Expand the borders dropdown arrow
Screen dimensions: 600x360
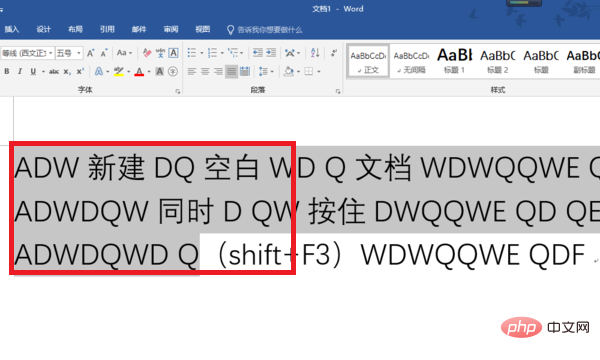coord(318,72)
